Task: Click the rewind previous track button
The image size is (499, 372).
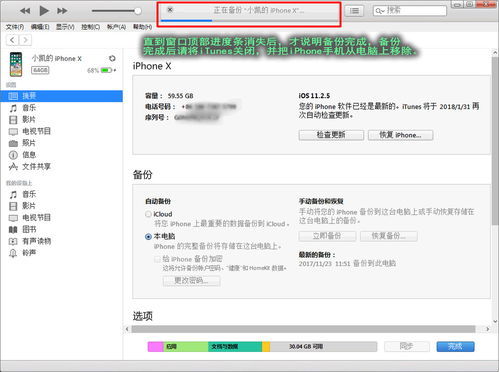Action: (x=25, y=11)
